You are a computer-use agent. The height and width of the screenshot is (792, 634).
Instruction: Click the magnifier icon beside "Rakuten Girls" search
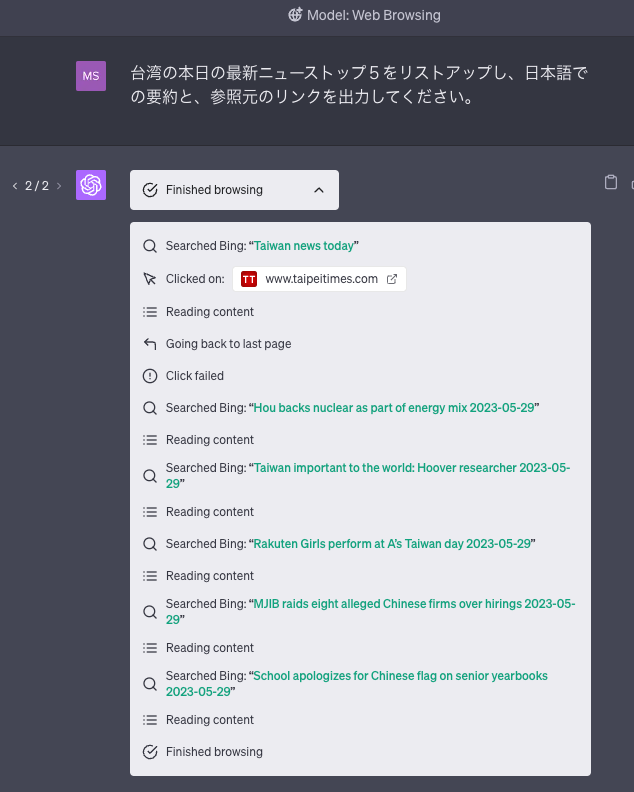[x=150, y=544]
